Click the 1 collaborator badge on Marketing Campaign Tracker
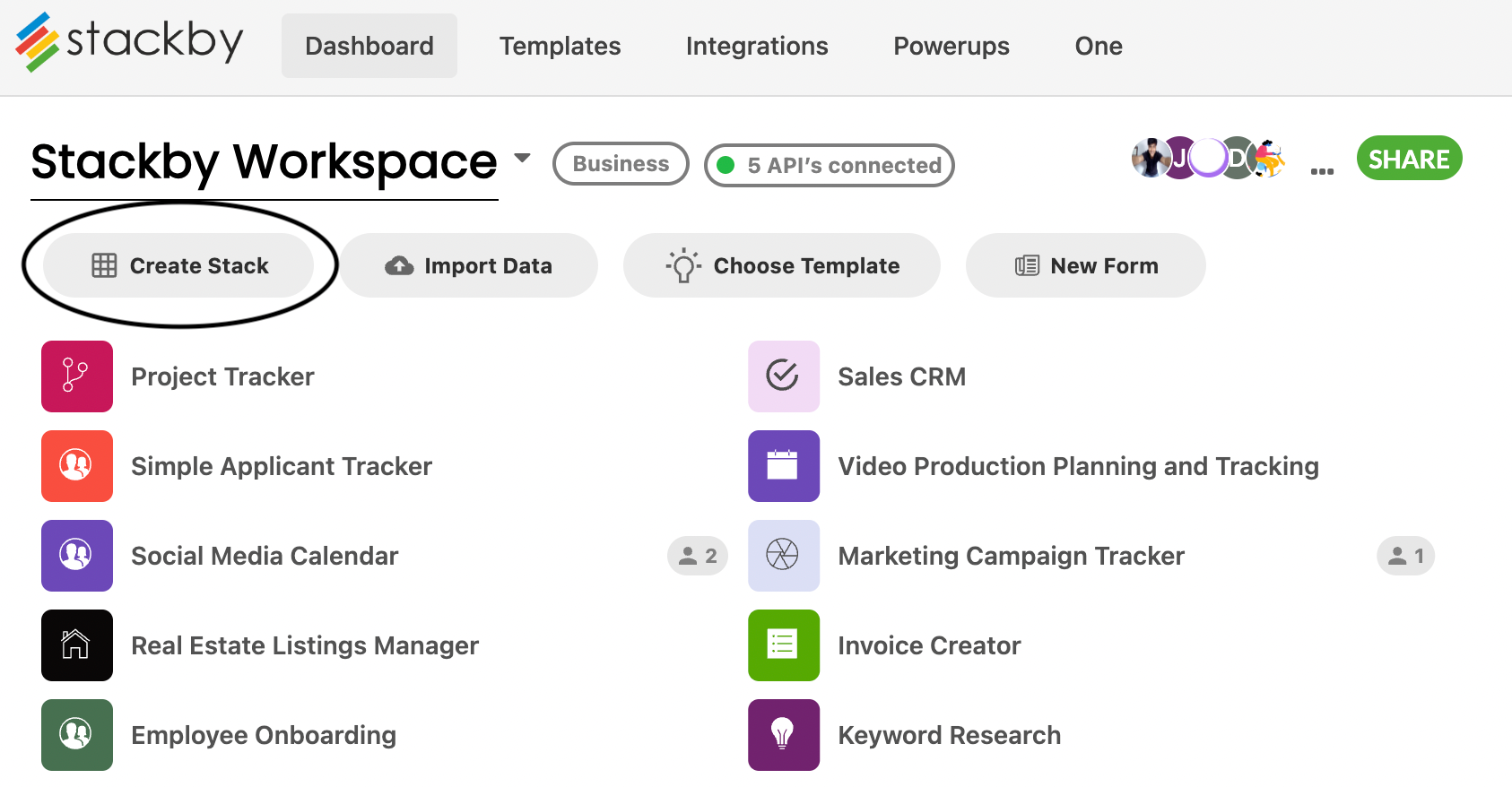Viewport: 1512px width, 787px height. (1406, 556)
